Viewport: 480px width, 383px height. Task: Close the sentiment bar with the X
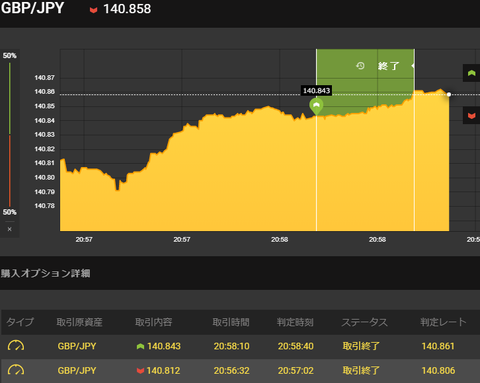coord(10,229)
